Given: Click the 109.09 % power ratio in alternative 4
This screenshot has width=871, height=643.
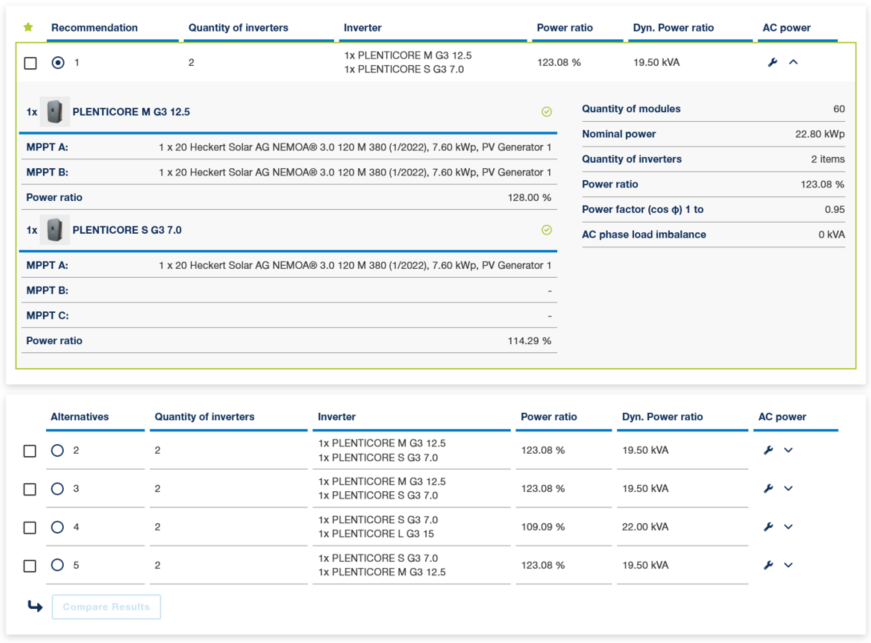Looking at the screenshot, I should tap(543, 527).
